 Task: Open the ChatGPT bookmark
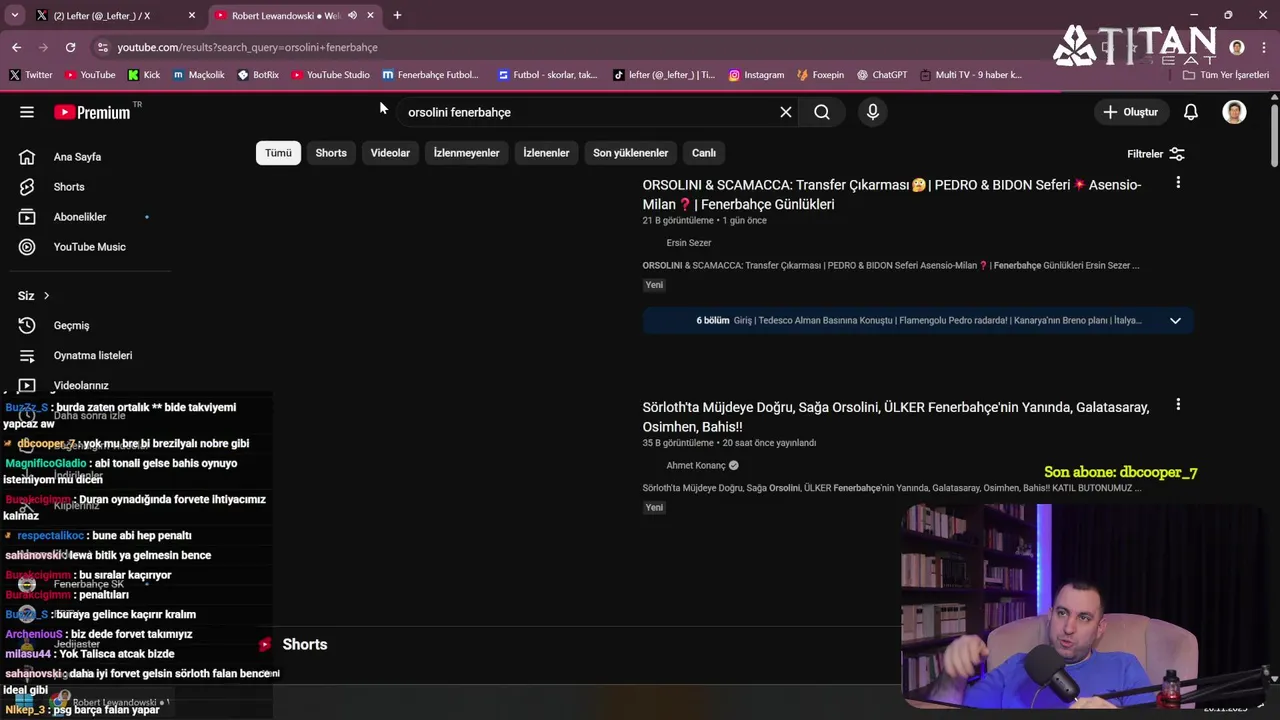click(x=882, y=75)
